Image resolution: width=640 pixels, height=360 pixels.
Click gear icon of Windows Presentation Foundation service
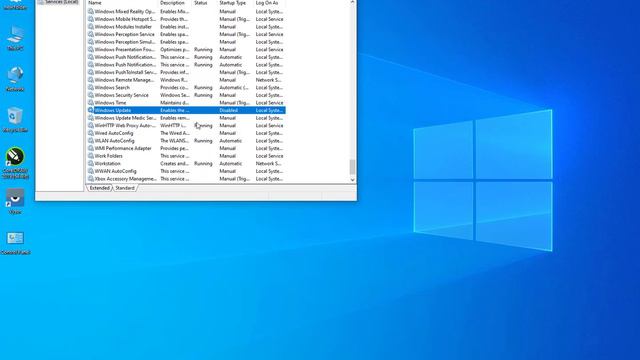tap(91, 49)
